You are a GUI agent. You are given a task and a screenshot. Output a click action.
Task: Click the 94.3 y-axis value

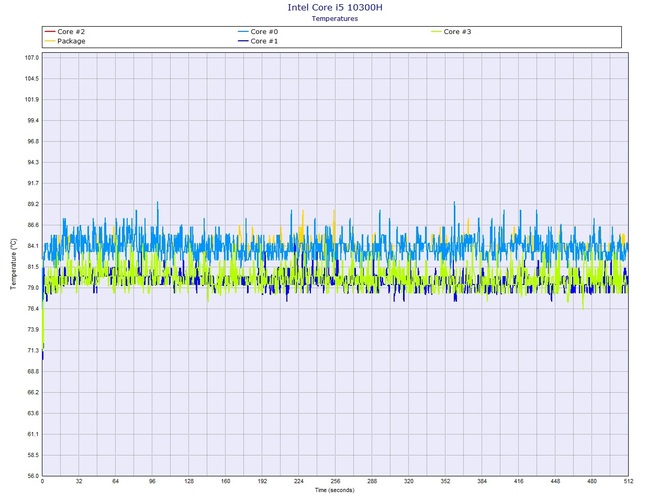tap(33, 162)
